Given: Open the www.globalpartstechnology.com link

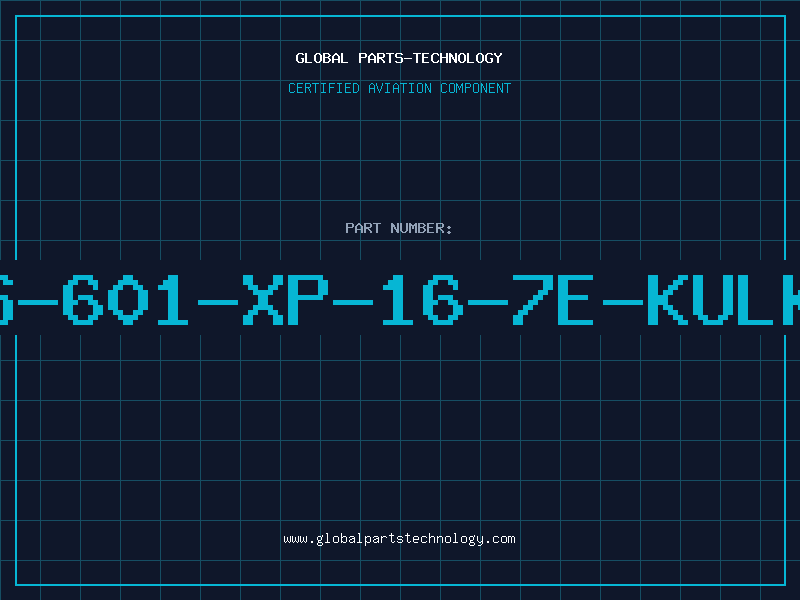Looking at the screenshot, I should (x=399, y=539).
